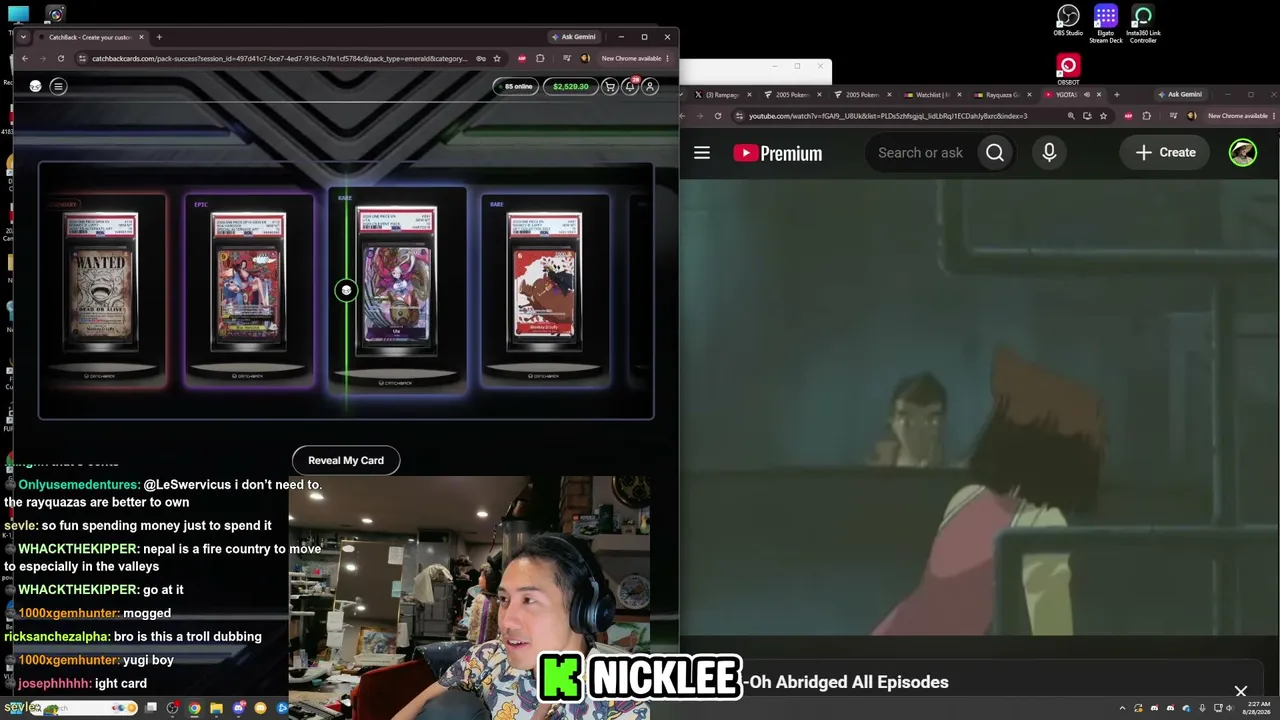This screenshot has width=1280, height=720.
Task: Mute the YGOTAS tab audio icon
Action: click(x=1087, y=95)
